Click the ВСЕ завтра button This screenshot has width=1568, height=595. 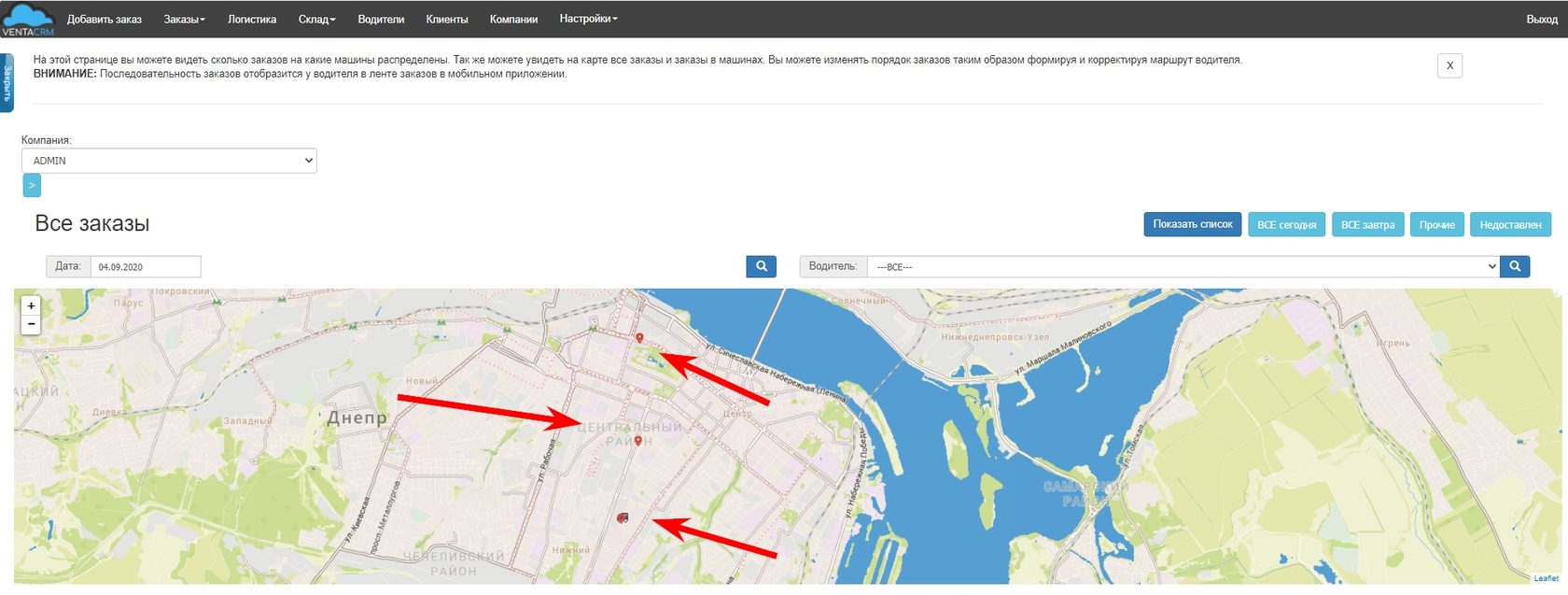1367,224
